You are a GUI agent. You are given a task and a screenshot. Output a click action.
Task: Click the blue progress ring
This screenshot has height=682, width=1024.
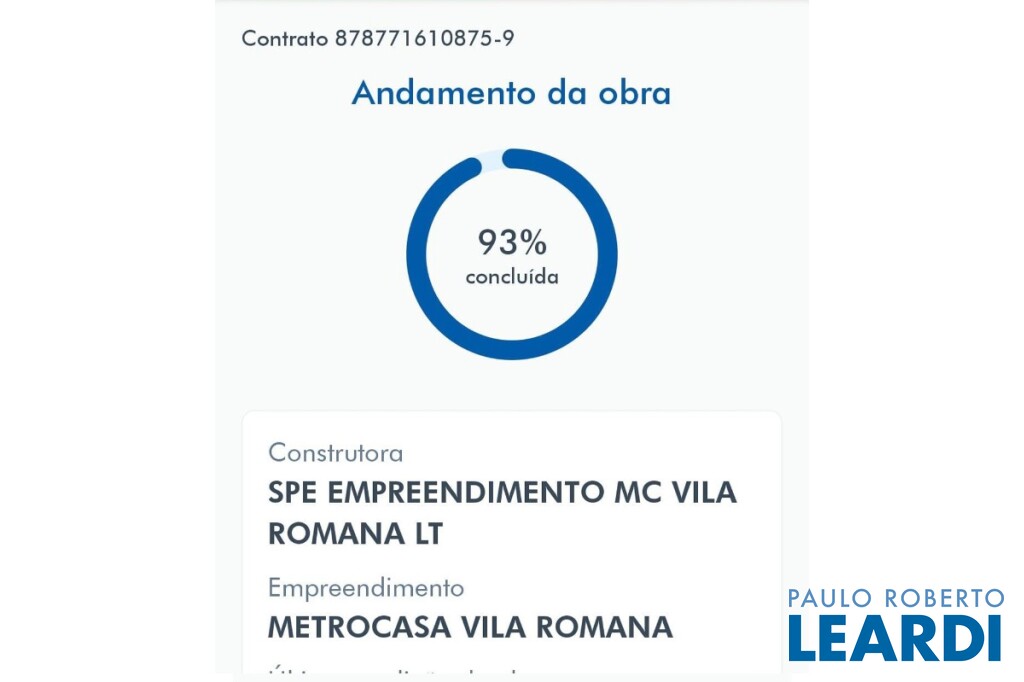[420, 300]
